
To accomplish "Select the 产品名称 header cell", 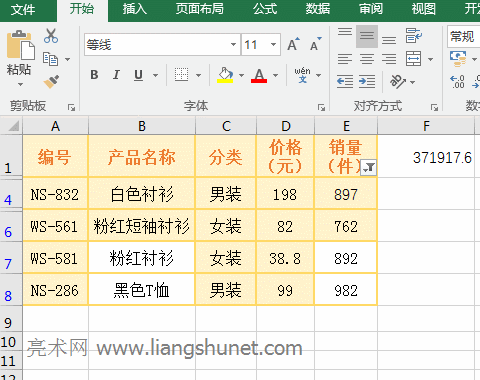I will pos(142,156).
